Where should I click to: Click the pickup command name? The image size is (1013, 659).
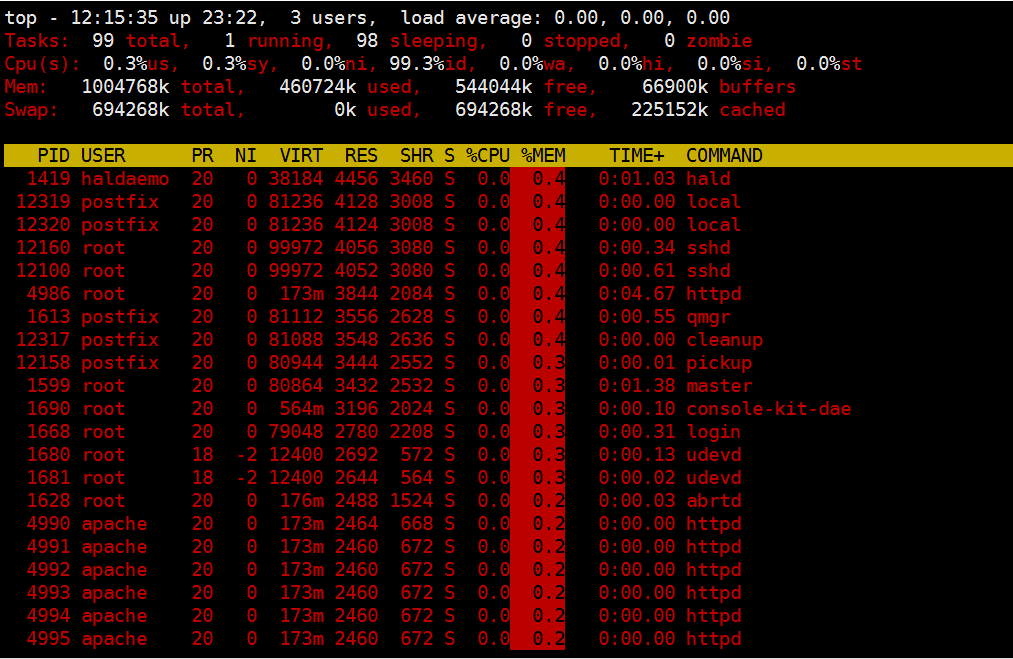tap(719, 363)
